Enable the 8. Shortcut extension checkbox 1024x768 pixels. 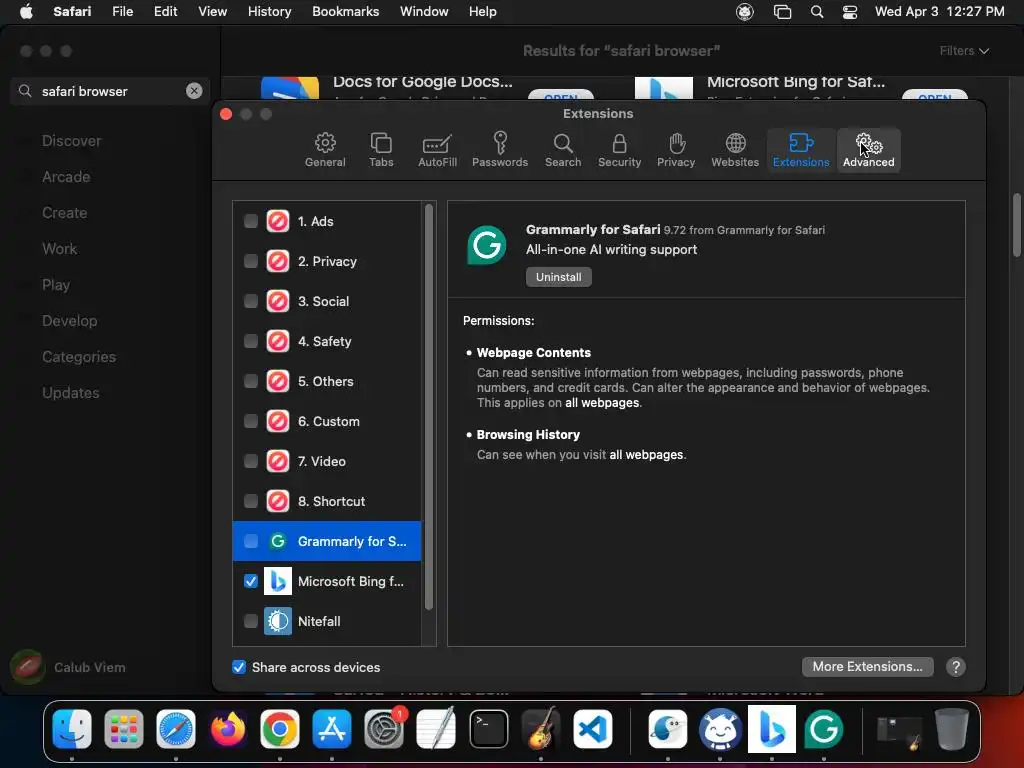click(x=251, y=501)
